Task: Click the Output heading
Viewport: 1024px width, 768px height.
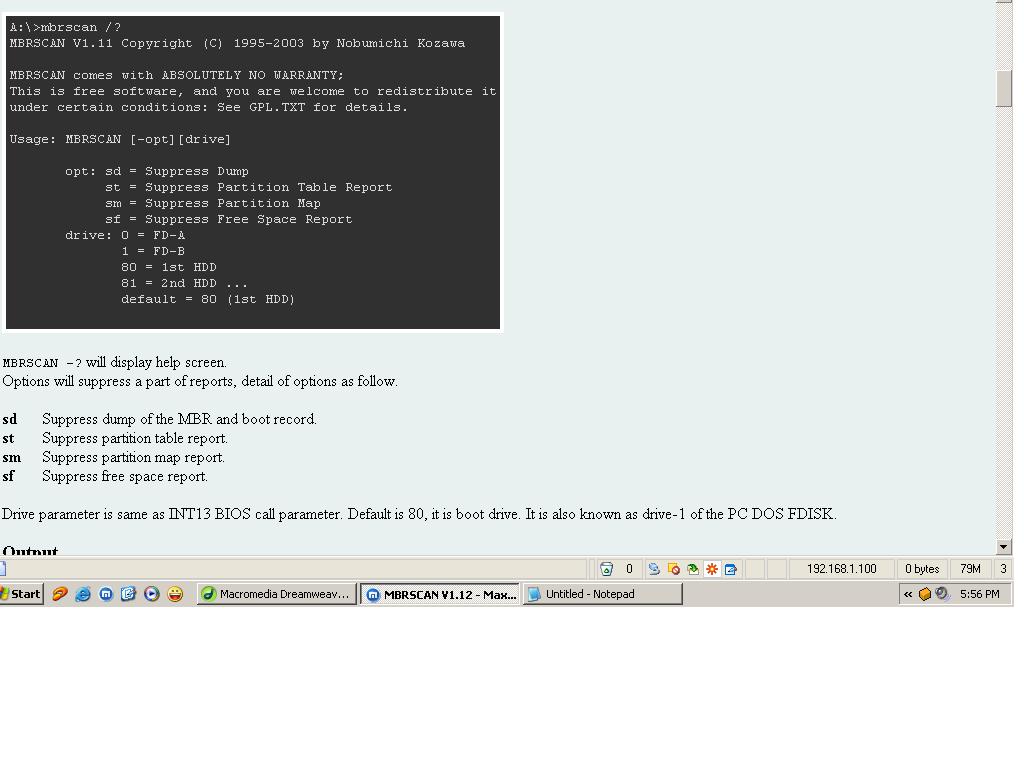Action: click(x=30, y=550)
